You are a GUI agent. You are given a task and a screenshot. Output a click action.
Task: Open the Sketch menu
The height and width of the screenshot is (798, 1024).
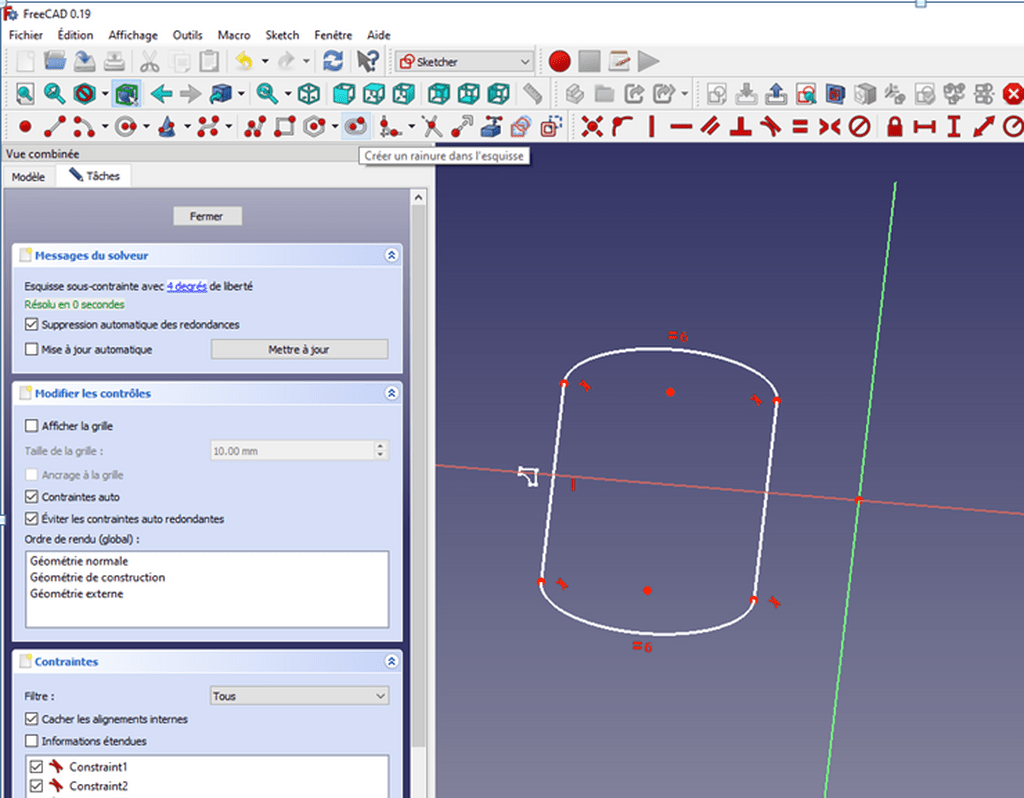coord(282,35)
